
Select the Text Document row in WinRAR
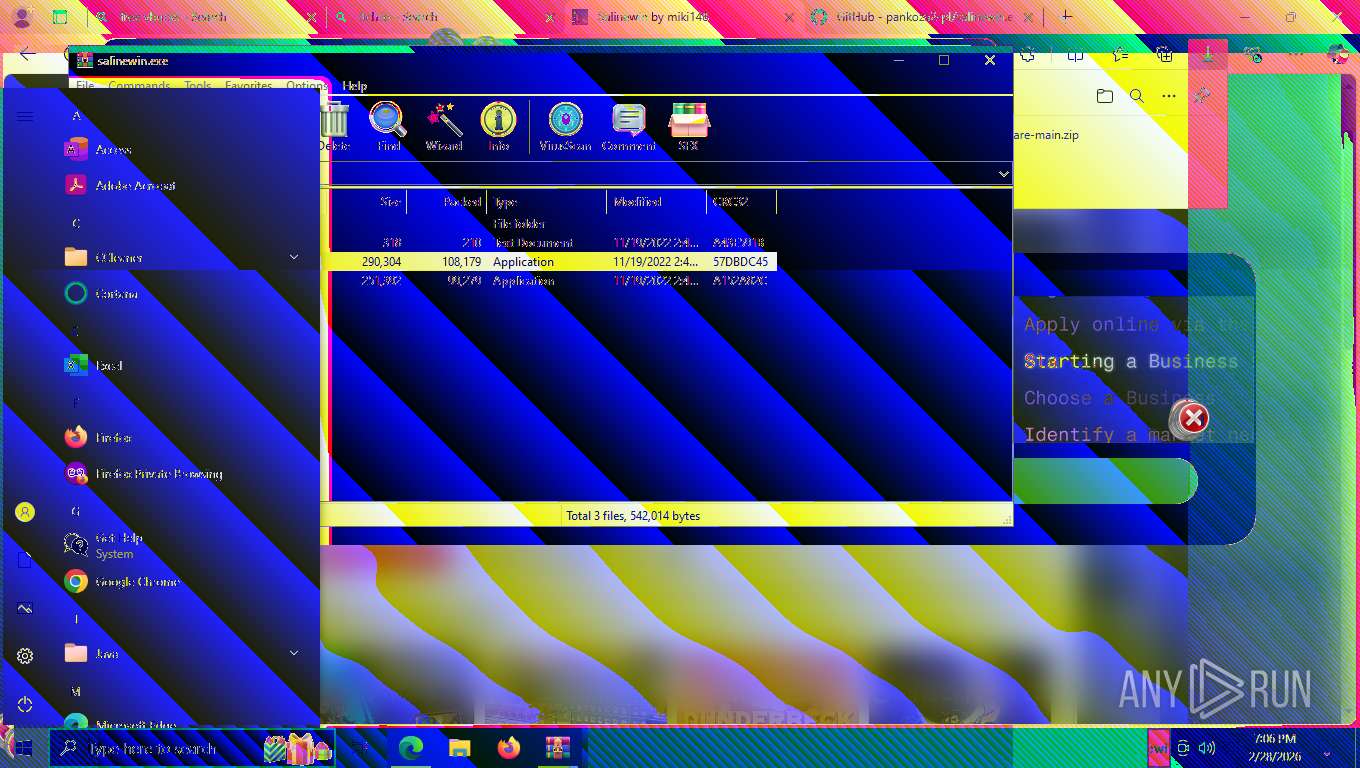553,243
